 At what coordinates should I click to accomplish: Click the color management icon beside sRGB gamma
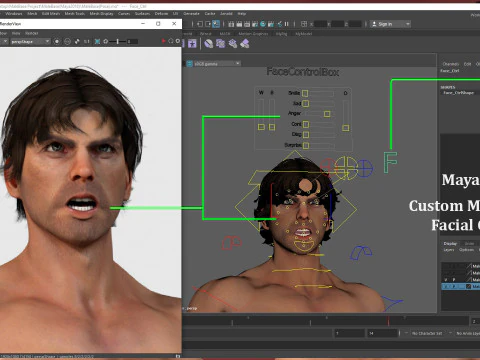[x=189, y=64]
